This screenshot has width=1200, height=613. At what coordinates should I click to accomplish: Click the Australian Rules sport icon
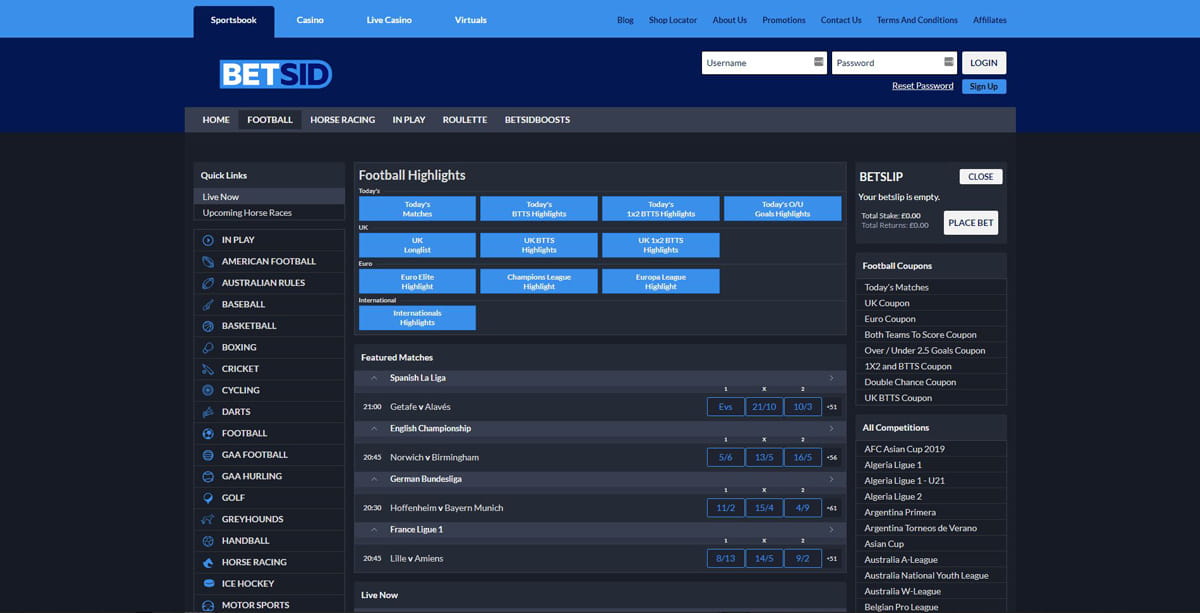click(x=208, y=283)
